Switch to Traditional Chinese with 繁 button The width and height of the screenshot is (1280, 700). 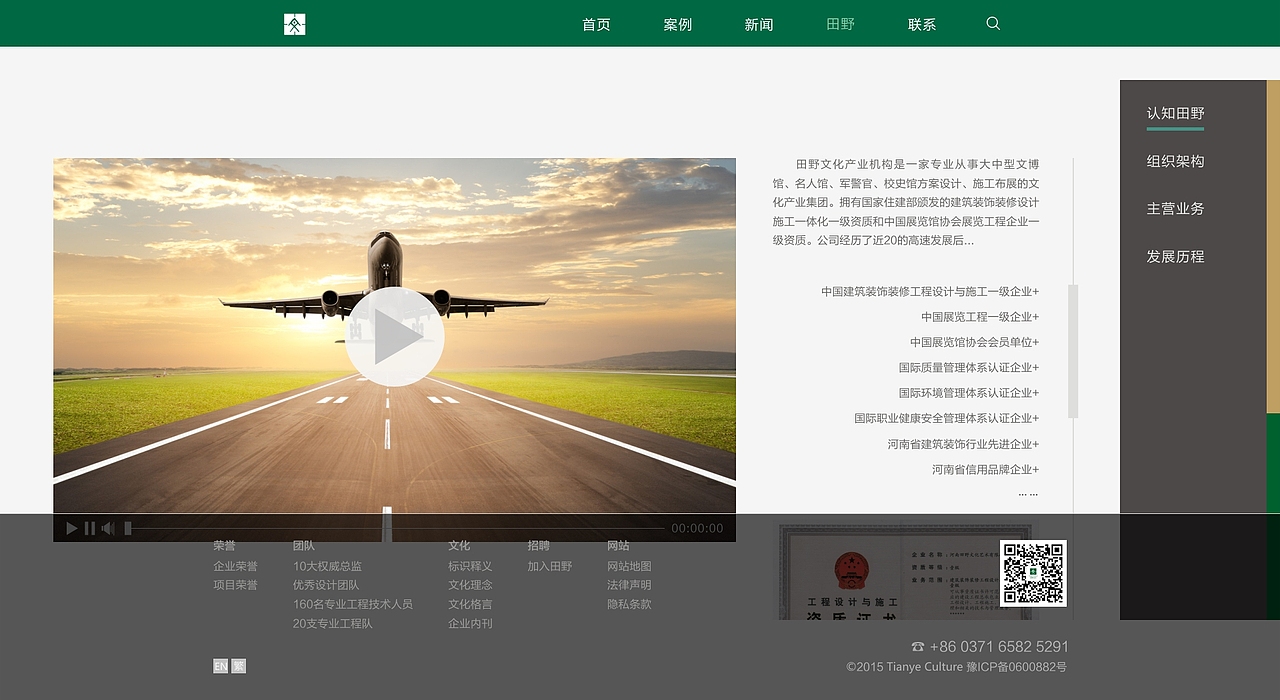tap(239, 666)
